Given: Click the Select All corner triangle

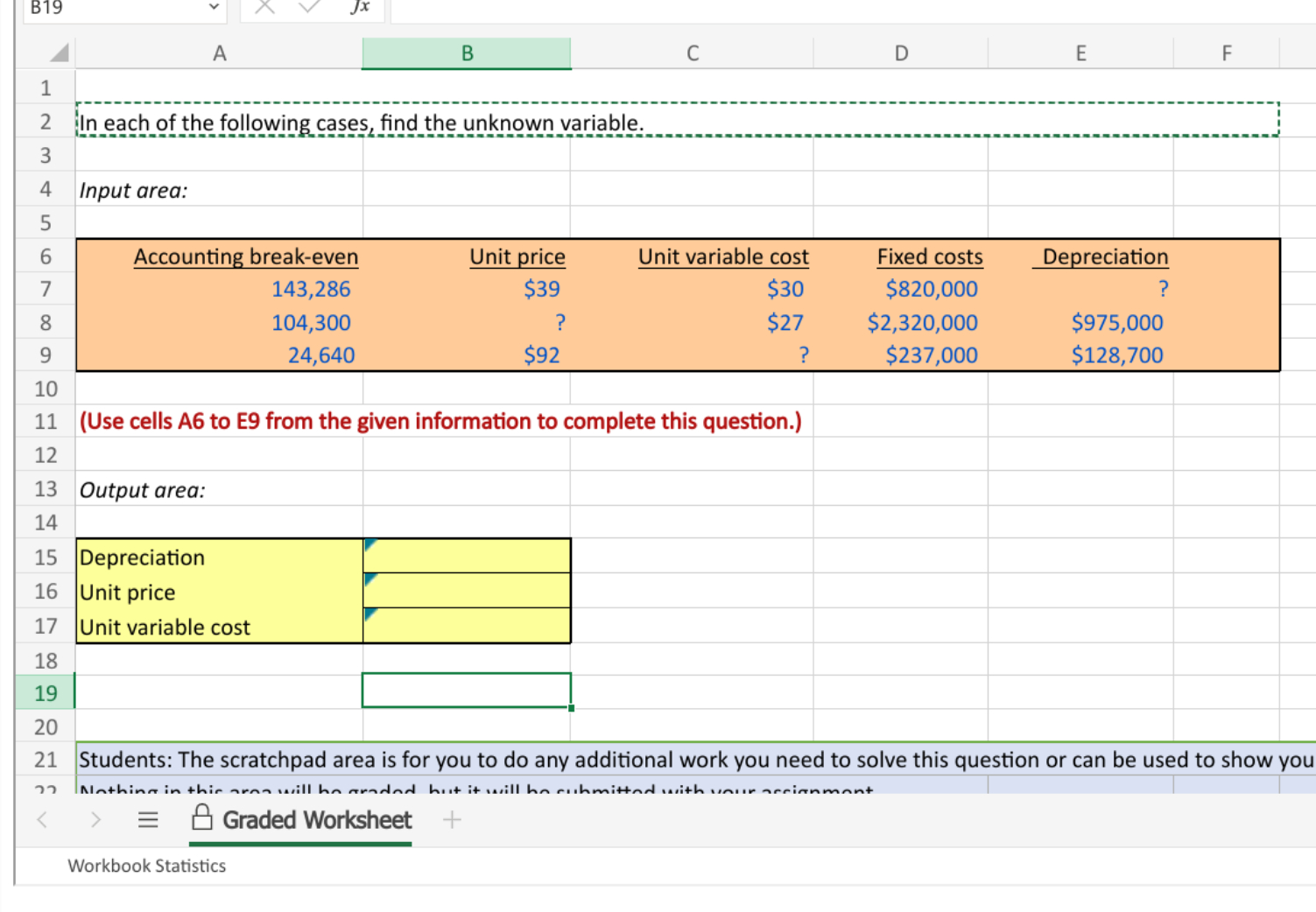Looking at the screenshot, I should [x=59, y=53].
